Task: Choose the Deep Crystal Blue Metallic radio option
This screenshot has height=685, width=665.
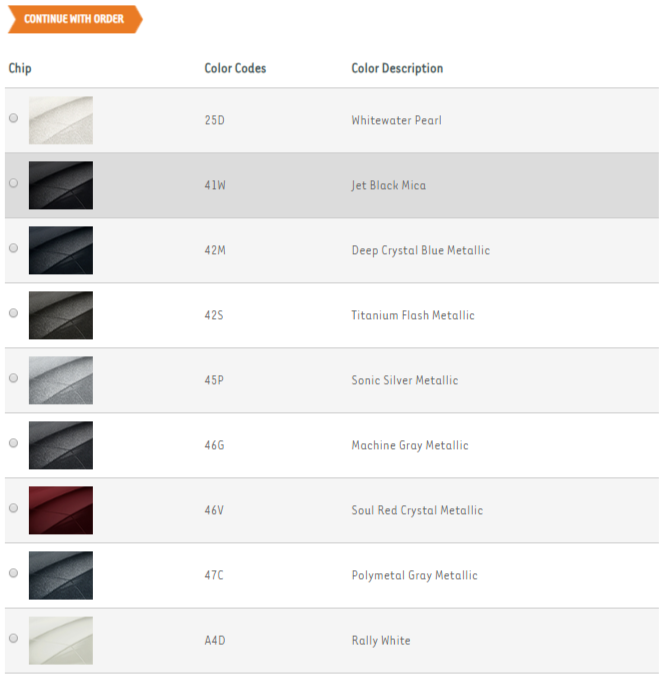Action: [13, 248]
